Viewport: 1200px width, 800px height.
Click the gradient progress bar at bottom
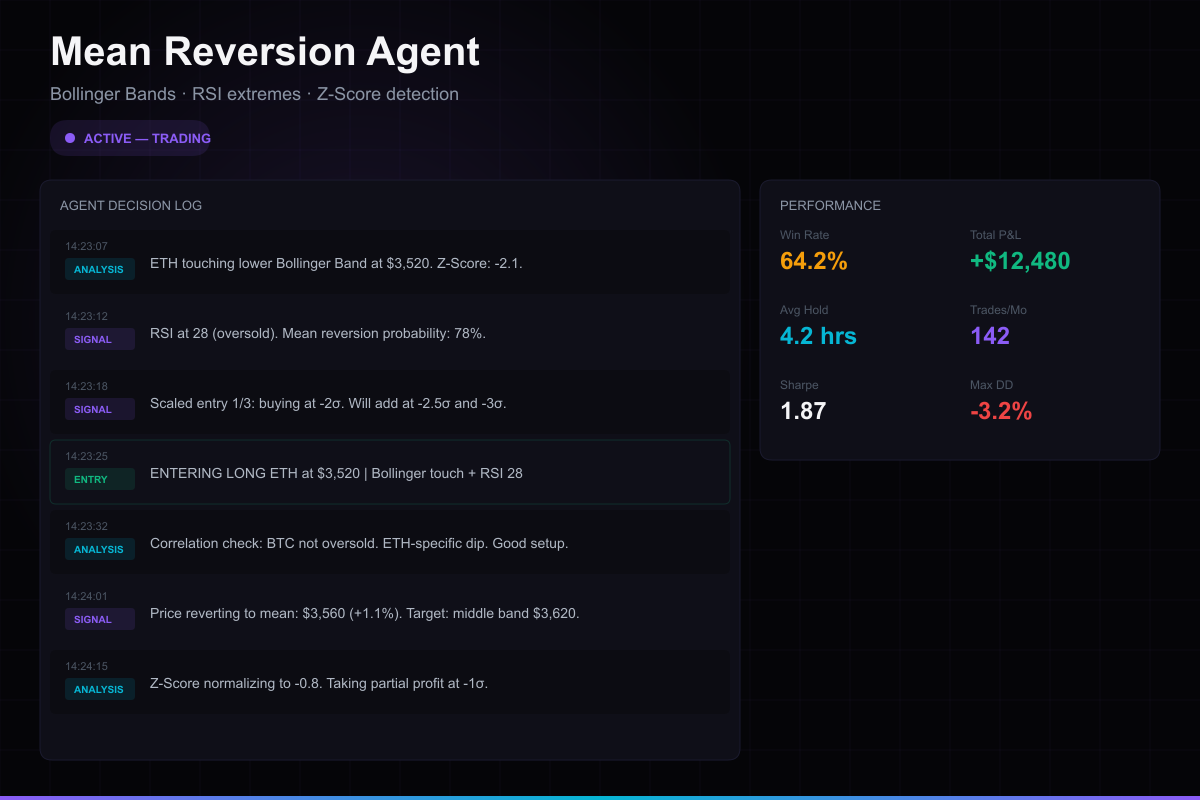click(600, 797)
